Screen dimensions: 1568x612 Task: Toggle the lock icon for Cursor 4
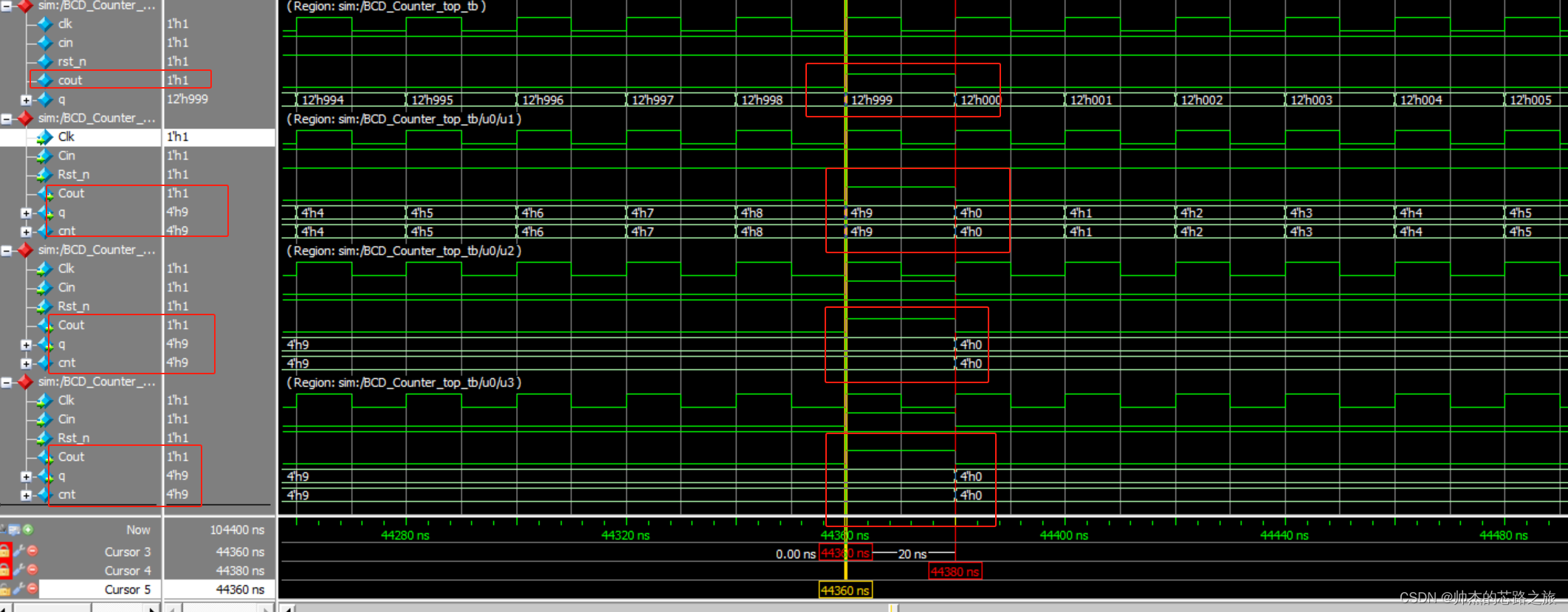(4, 570)
